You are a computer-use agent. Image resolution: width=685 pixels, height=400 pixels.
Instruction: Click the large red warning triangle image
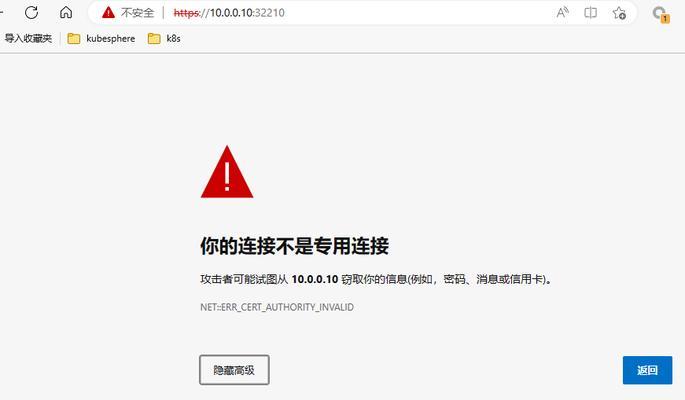227,172
